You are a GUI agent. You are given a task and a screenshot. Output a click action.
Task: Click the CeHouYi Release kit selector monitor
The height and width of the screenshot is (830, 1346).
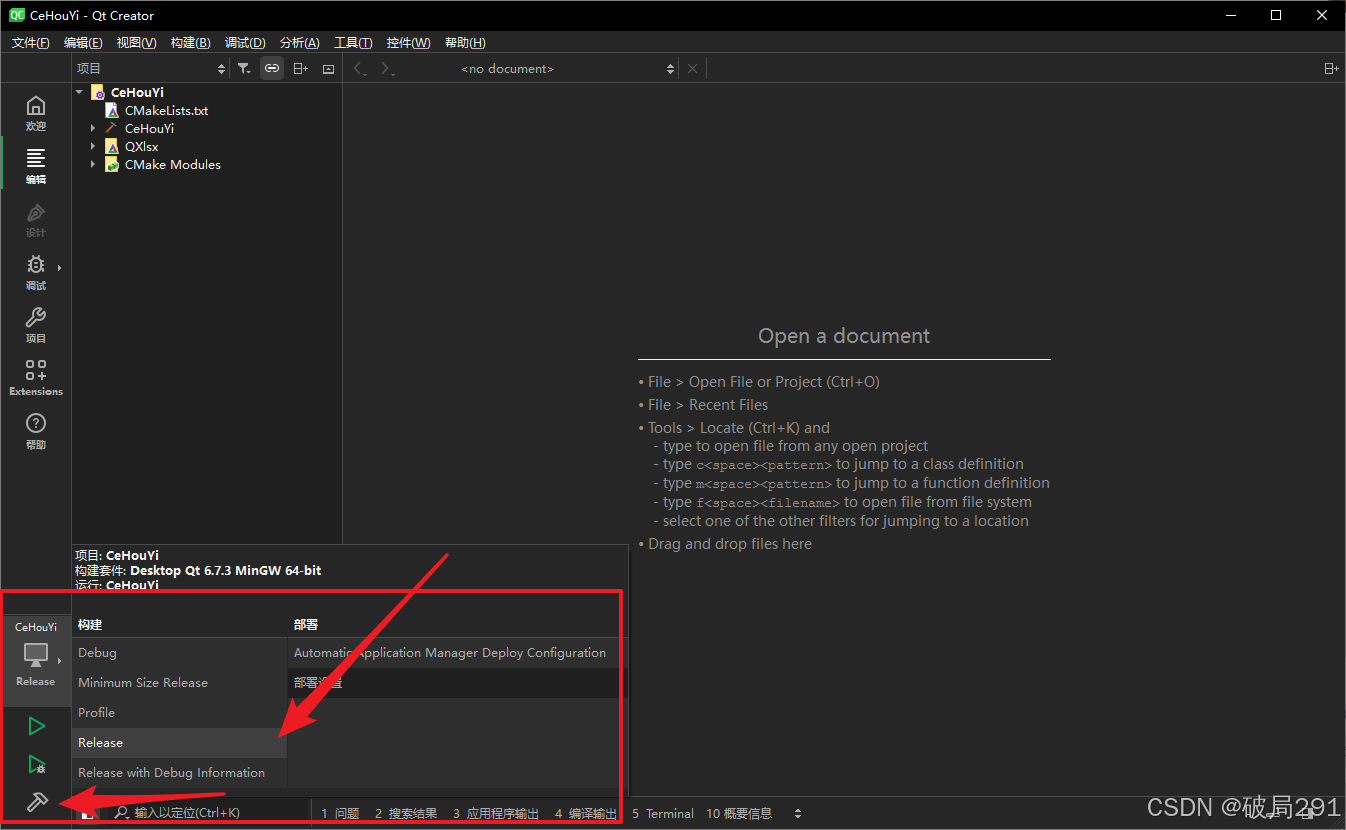(36, 654)
